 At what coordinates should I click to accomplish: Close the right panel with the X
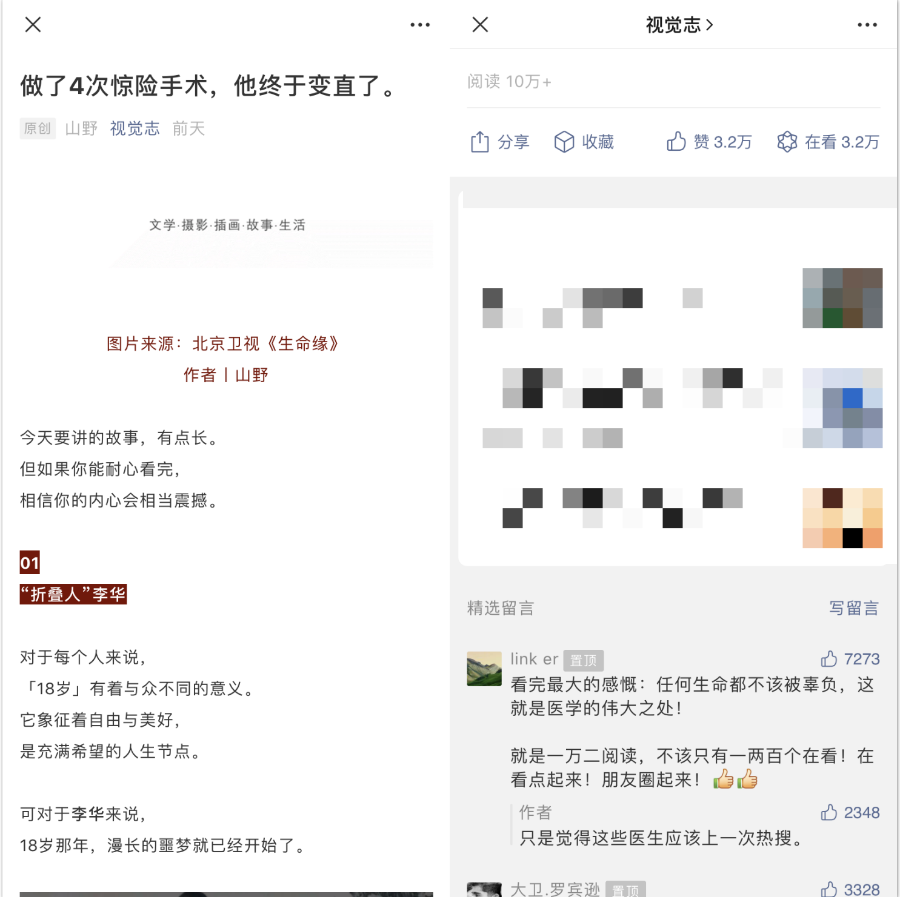(x=480, y=25)
